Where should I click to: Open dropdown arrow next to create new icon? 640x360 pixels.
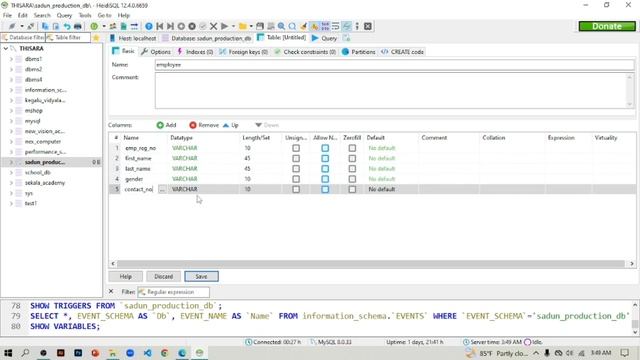104,26
